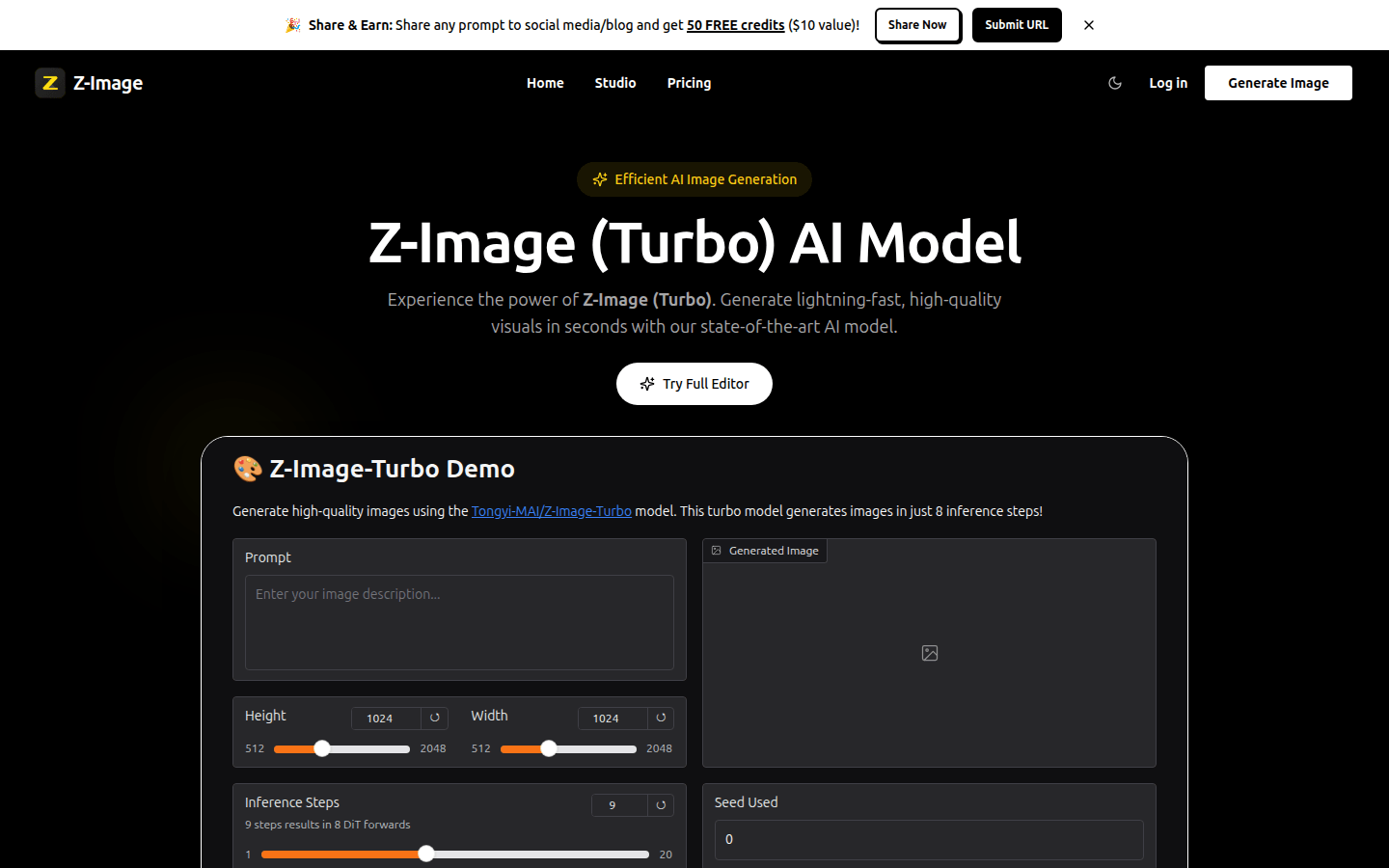
Task: Open the Tongyi-MAI/Z-Image-Turbo link
Action: click(551, 511)
